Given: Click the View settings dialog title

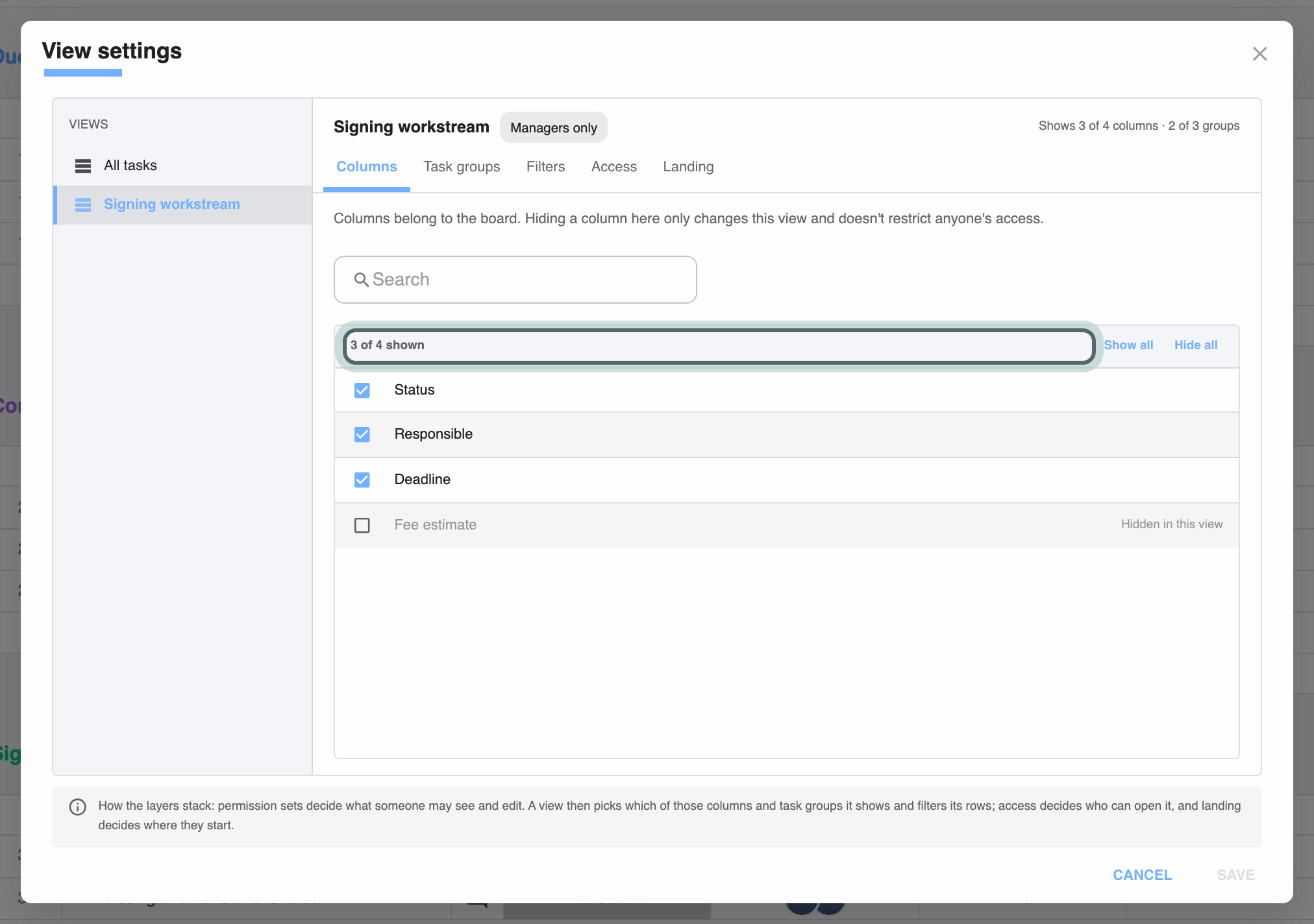Looking at the screenshot, I should (x=112, y=51).
